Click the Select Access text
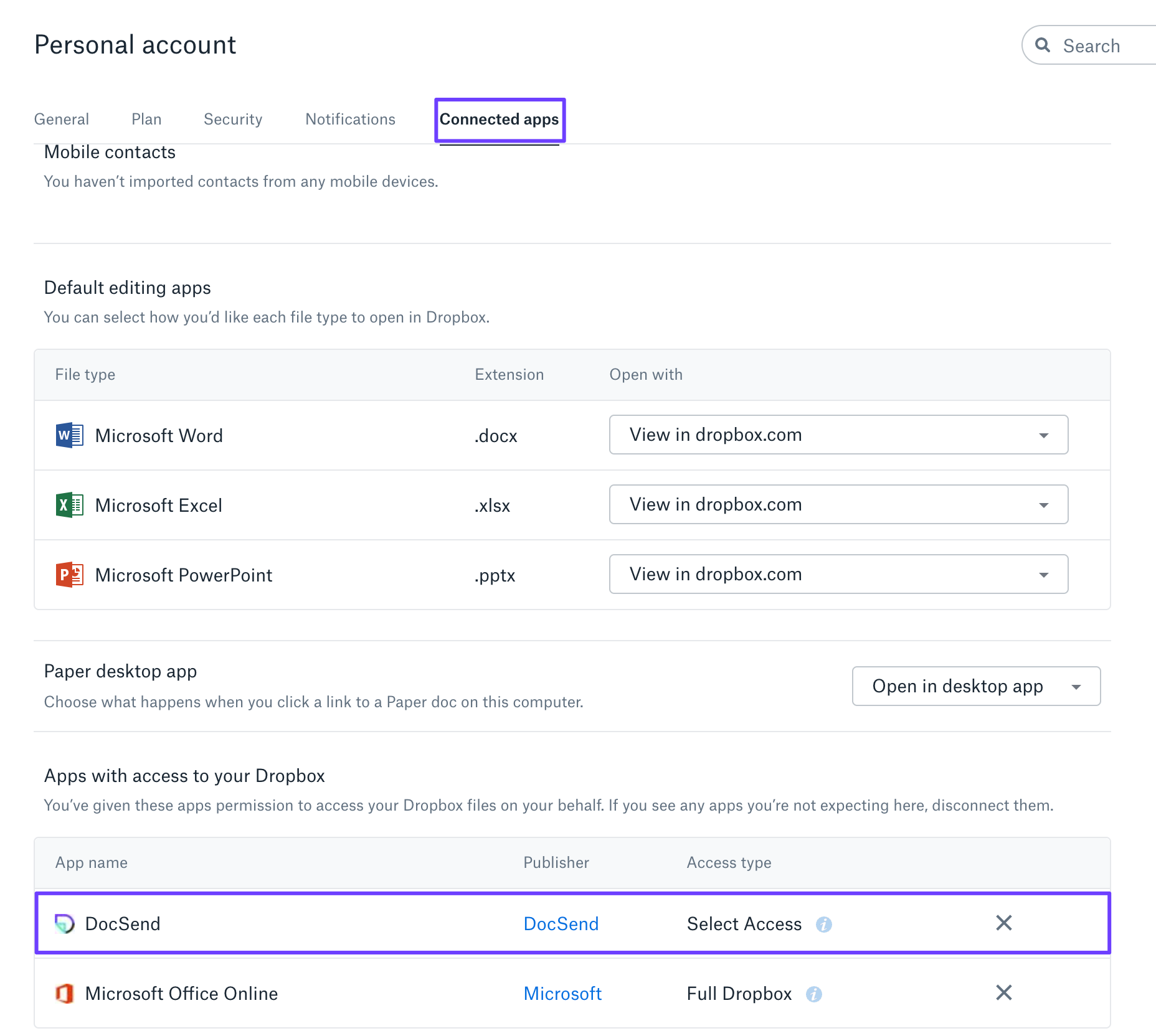The image size is (1156, 1036). click(x=744, y=923)
